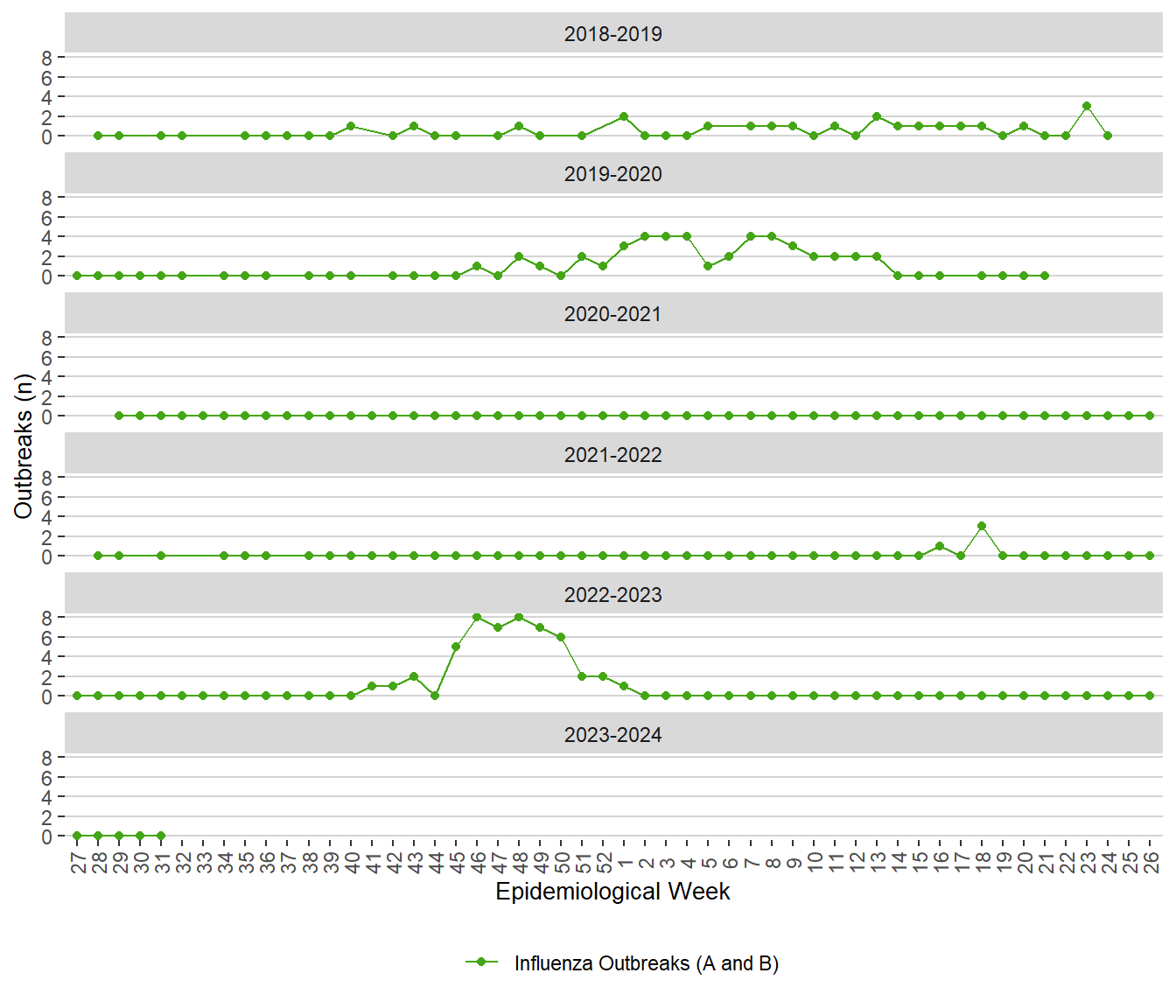Click the week 52 x-axis tick label

(x=604, y=863)
